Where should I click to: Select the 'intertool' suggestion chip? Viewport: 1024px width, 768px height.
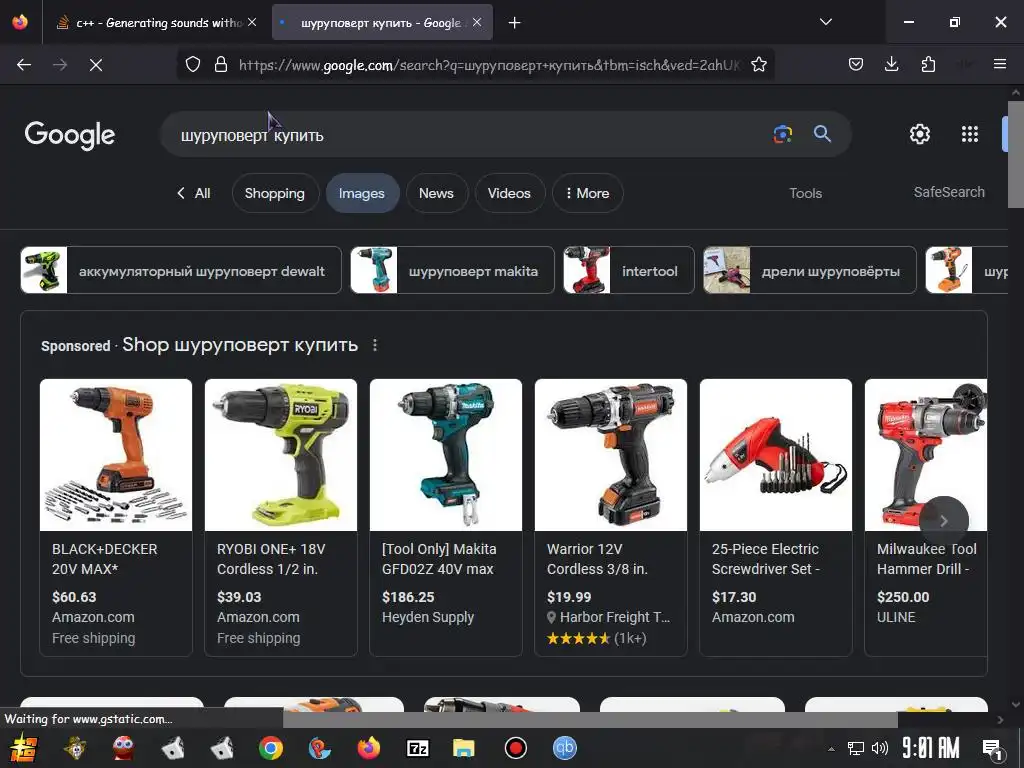click(x=628, y=270)
